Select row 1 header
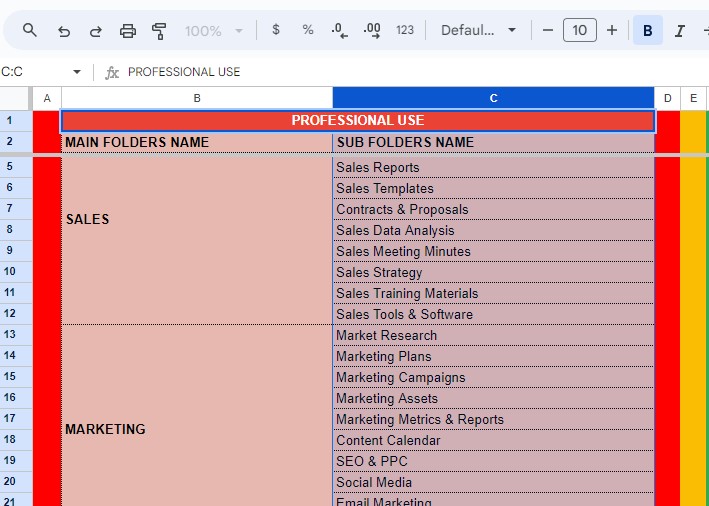This screenshot has height=506, width=709. (x=16, y=121)
